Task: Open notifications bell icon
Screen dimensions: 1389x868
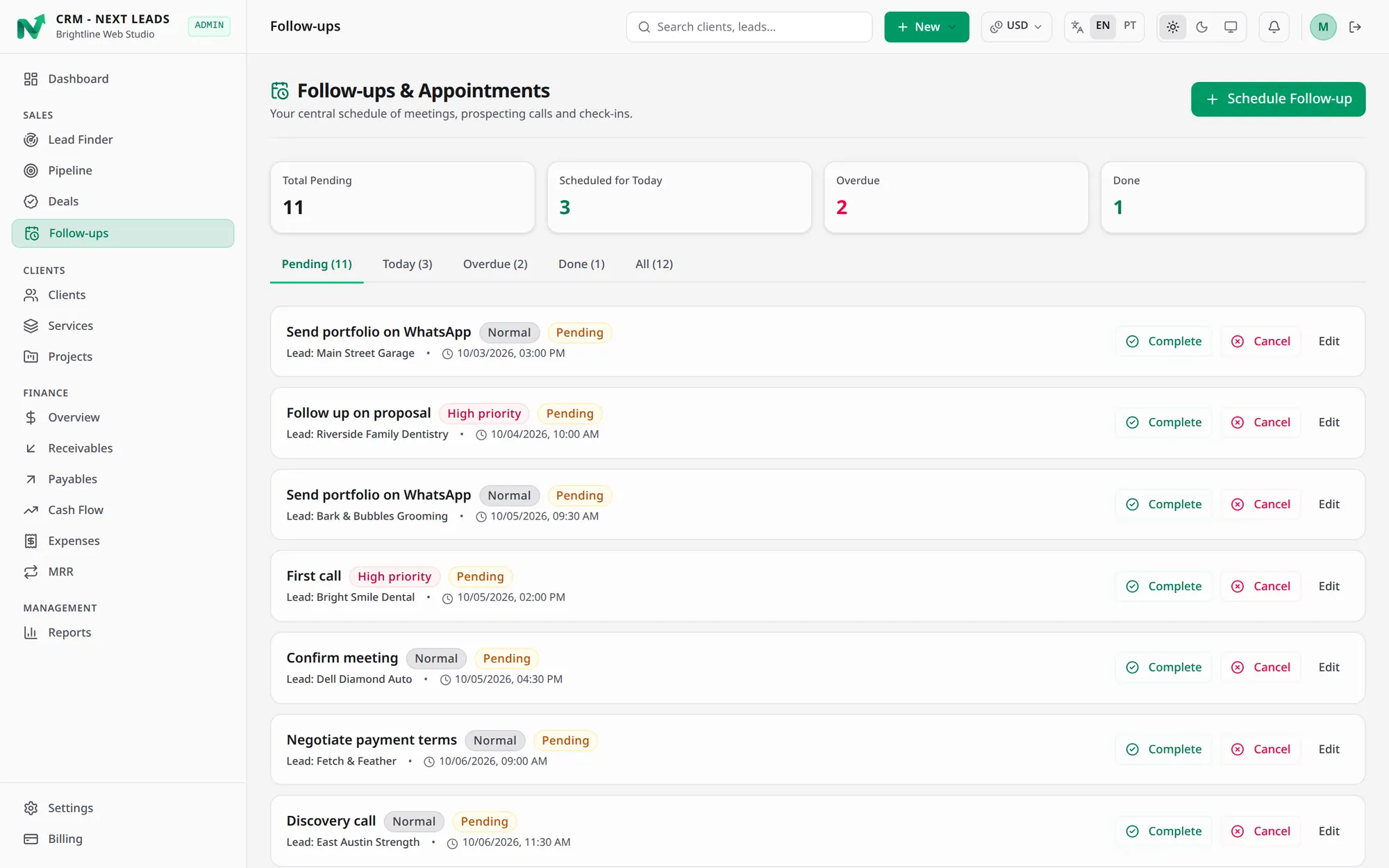Action: click(x=1274, y=26)
